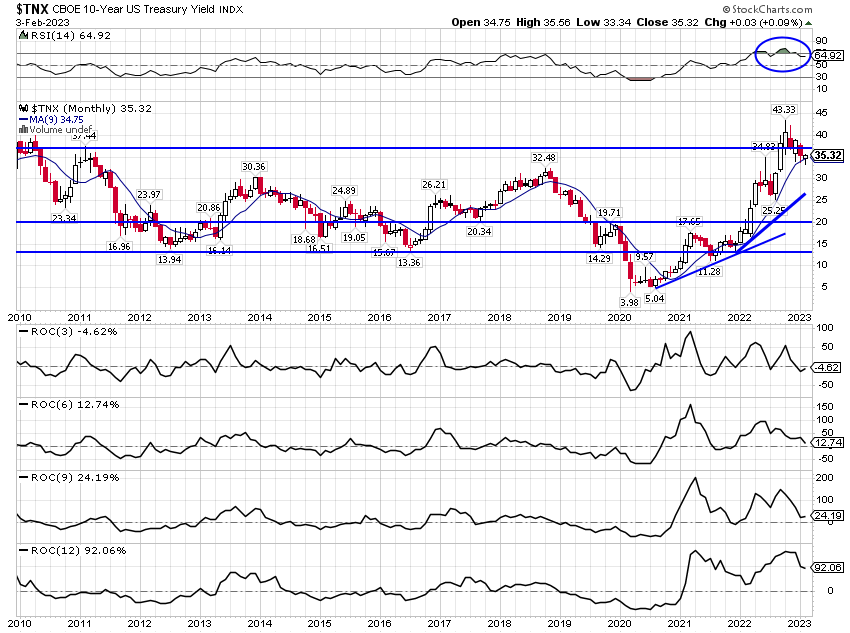
Task: Click the 19.05 low label
Action: tap(354, 237)
